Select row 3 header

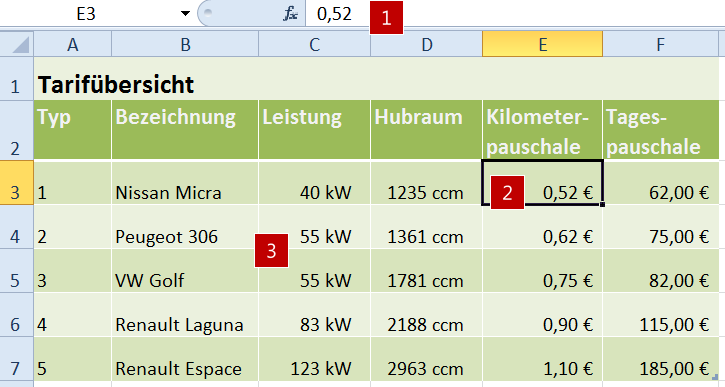pyautogui.click(x=17, y=183)
